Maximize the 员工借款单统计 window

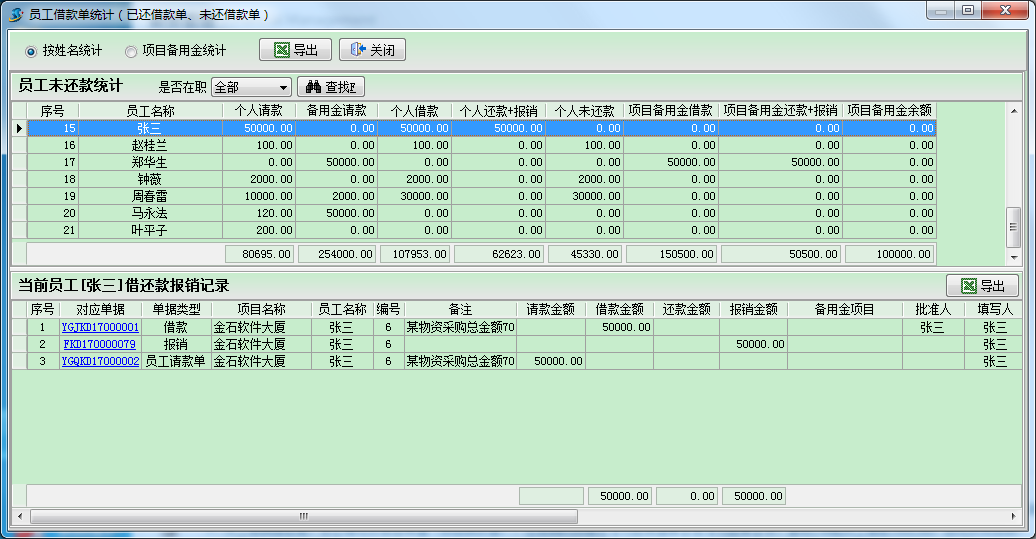(x=968, y=11)
